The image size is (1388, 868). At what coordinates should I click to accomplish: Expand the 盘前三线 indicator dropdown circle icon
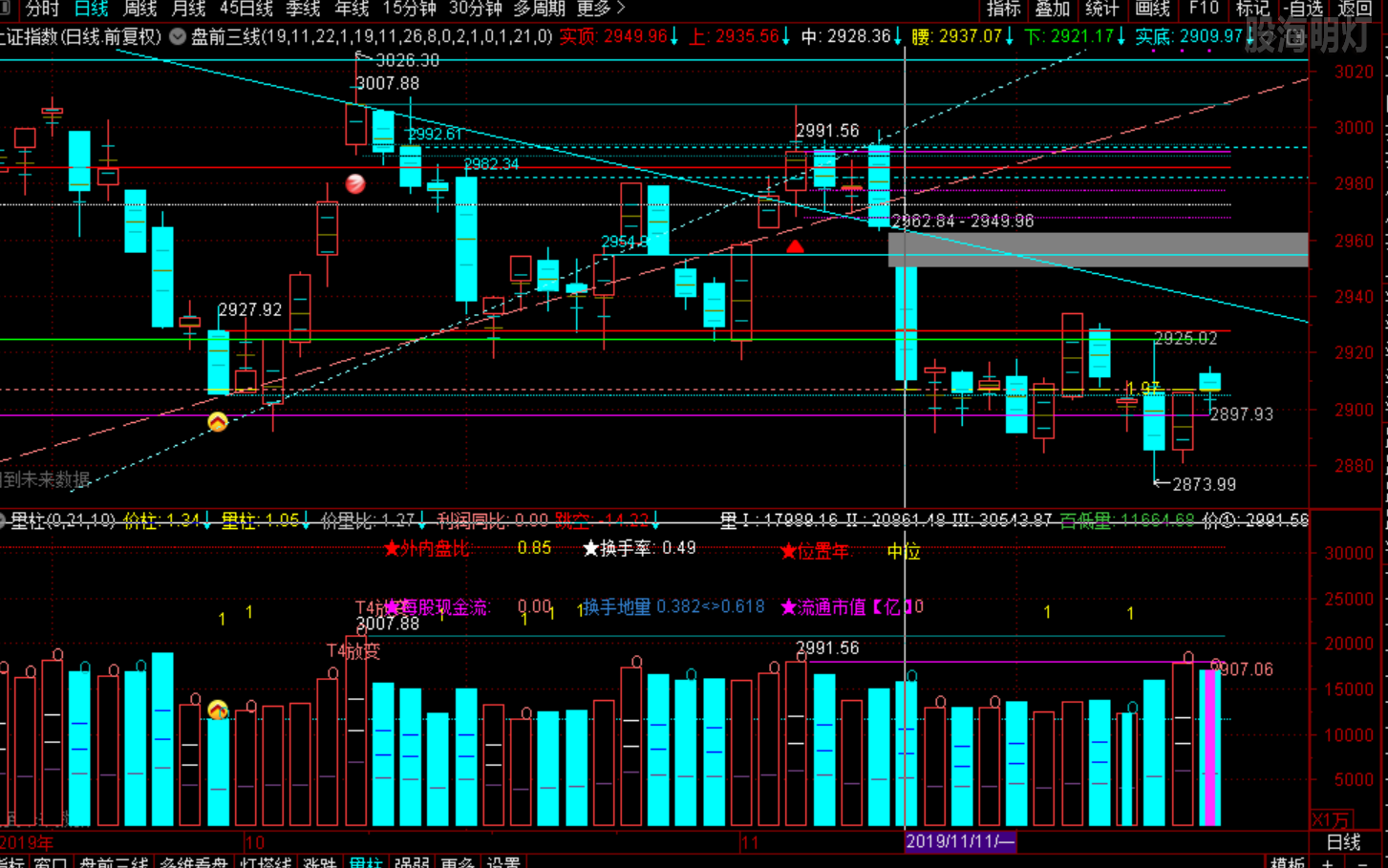(178, 36)
